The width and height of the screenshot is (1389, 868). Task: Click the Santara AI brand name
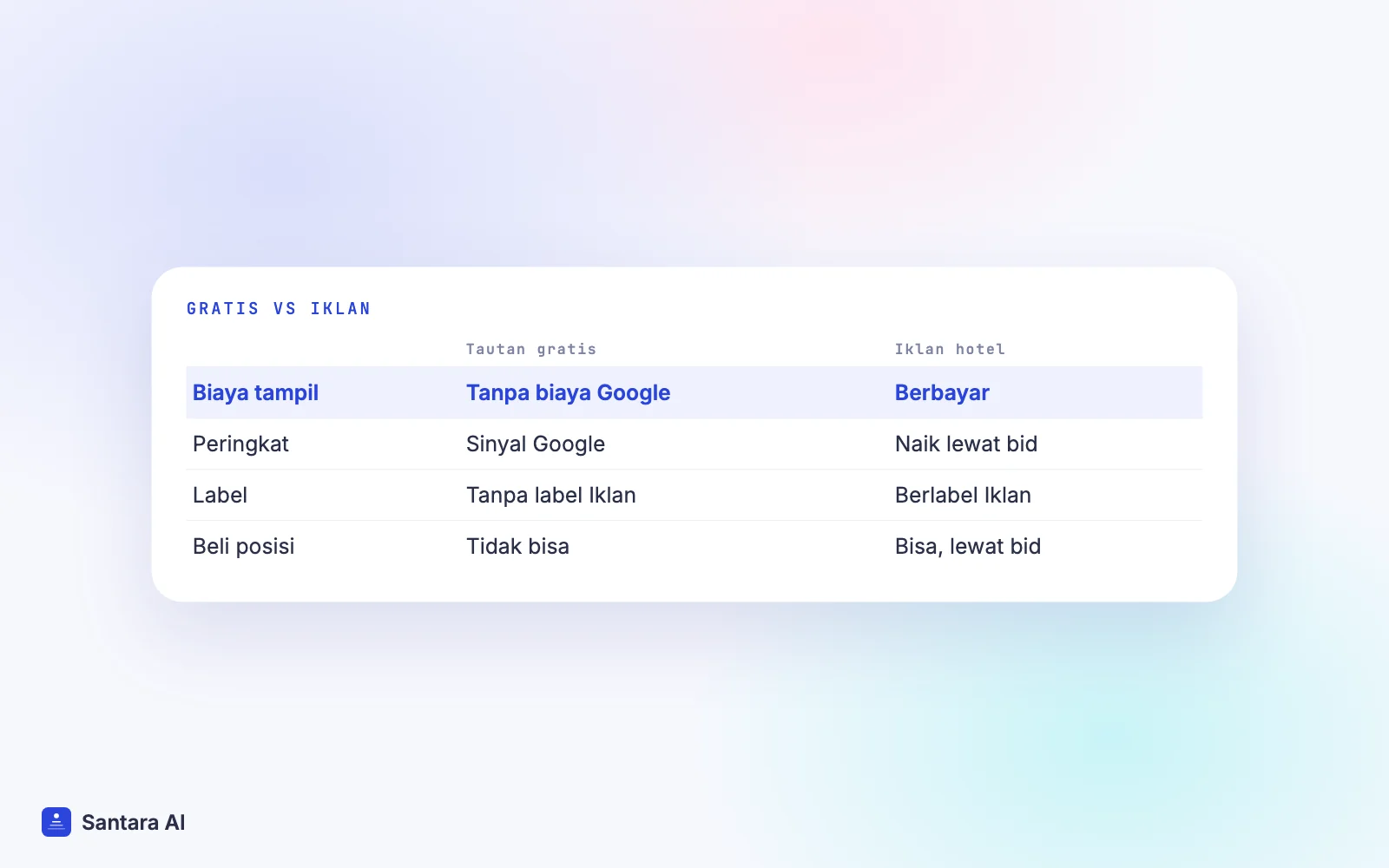[133, 822]
